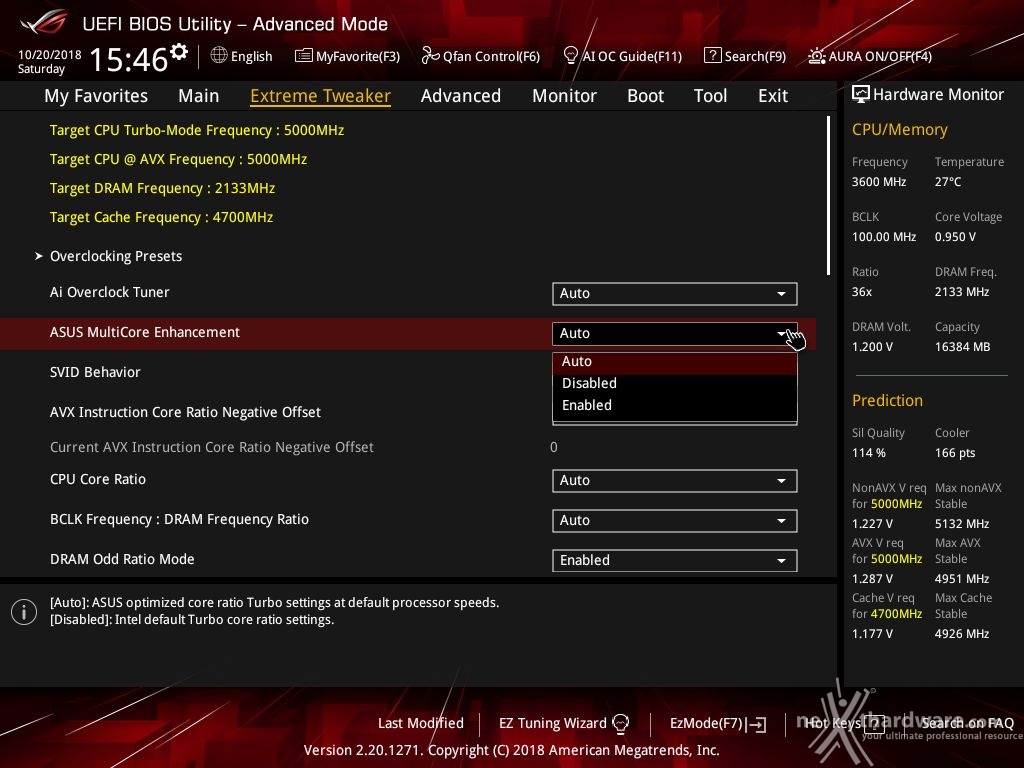
Task: Click the Sil Quality value 114 %
Action: pos(869,453)
